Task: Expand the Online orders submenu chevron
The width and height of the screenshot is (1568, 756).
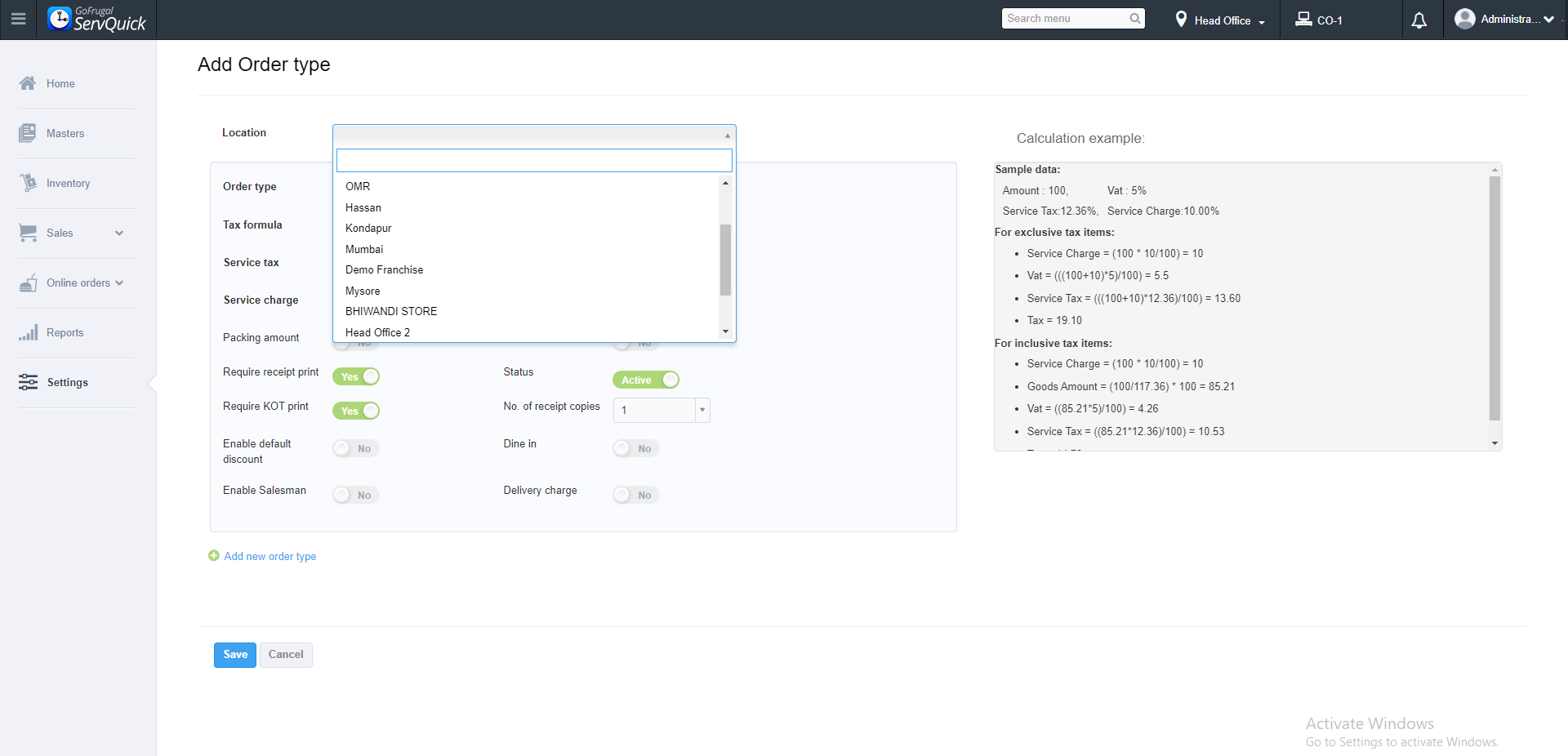Action: 119,283
